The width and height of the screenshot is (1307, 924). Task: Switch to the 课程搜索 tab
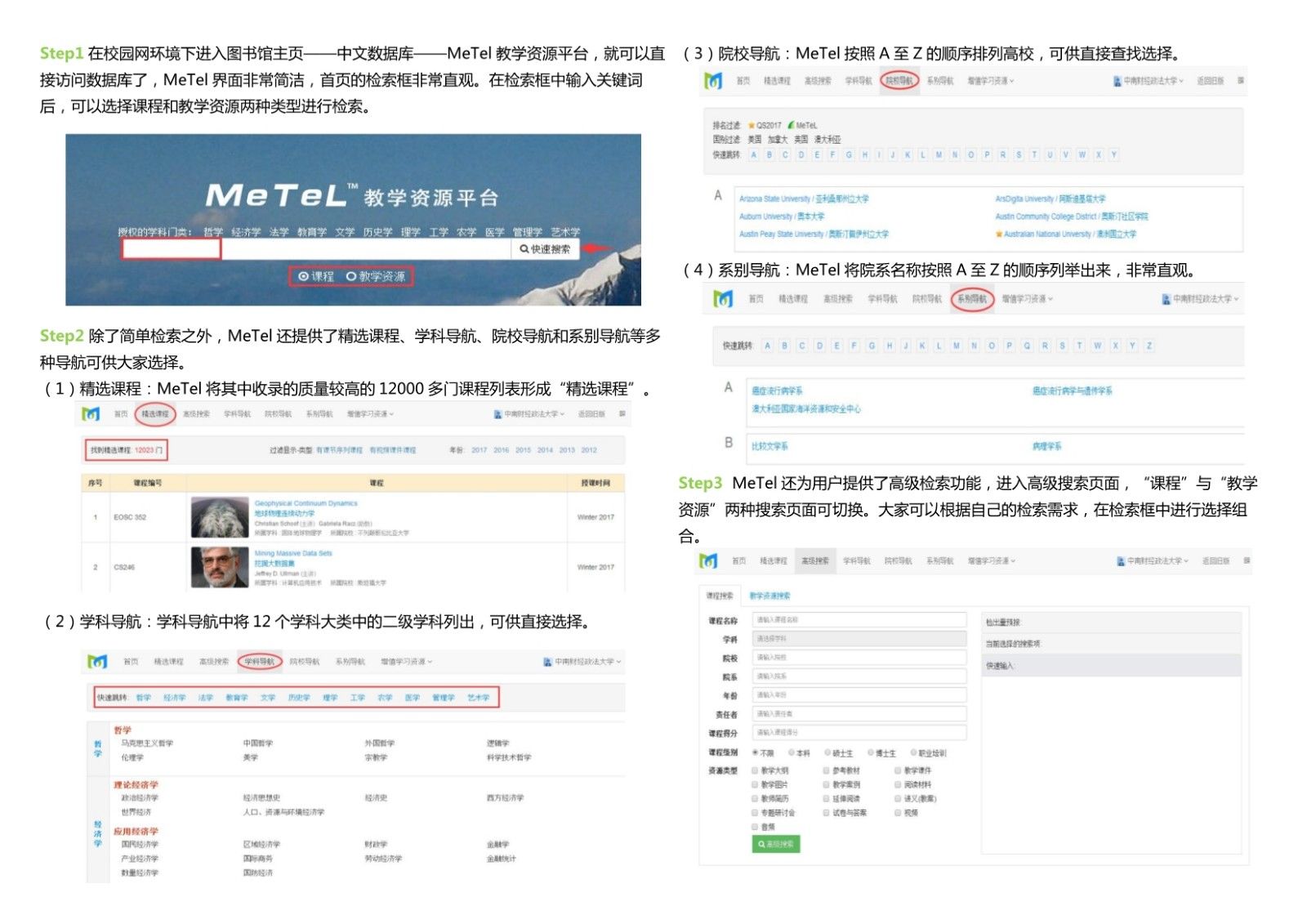click(720, 596)
